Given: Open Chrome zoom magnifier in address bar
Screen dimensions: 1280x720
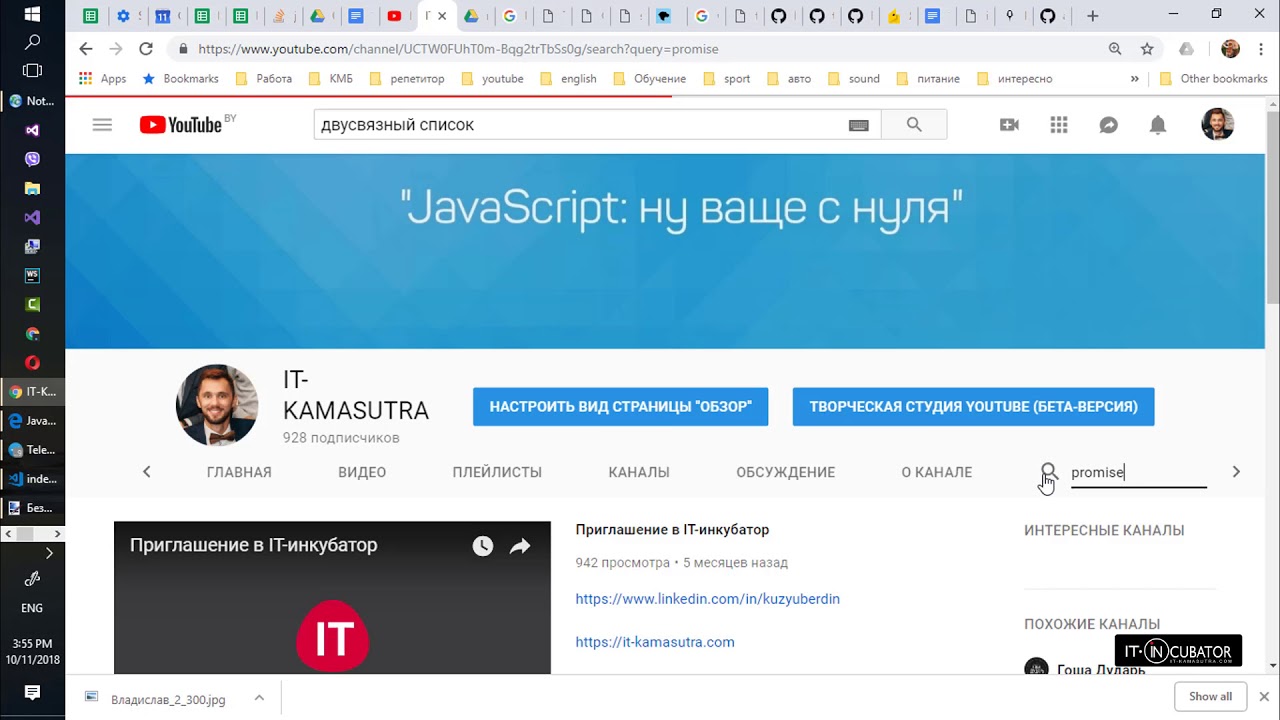Looking at the screenshot, I should [x=1115, y=49].
